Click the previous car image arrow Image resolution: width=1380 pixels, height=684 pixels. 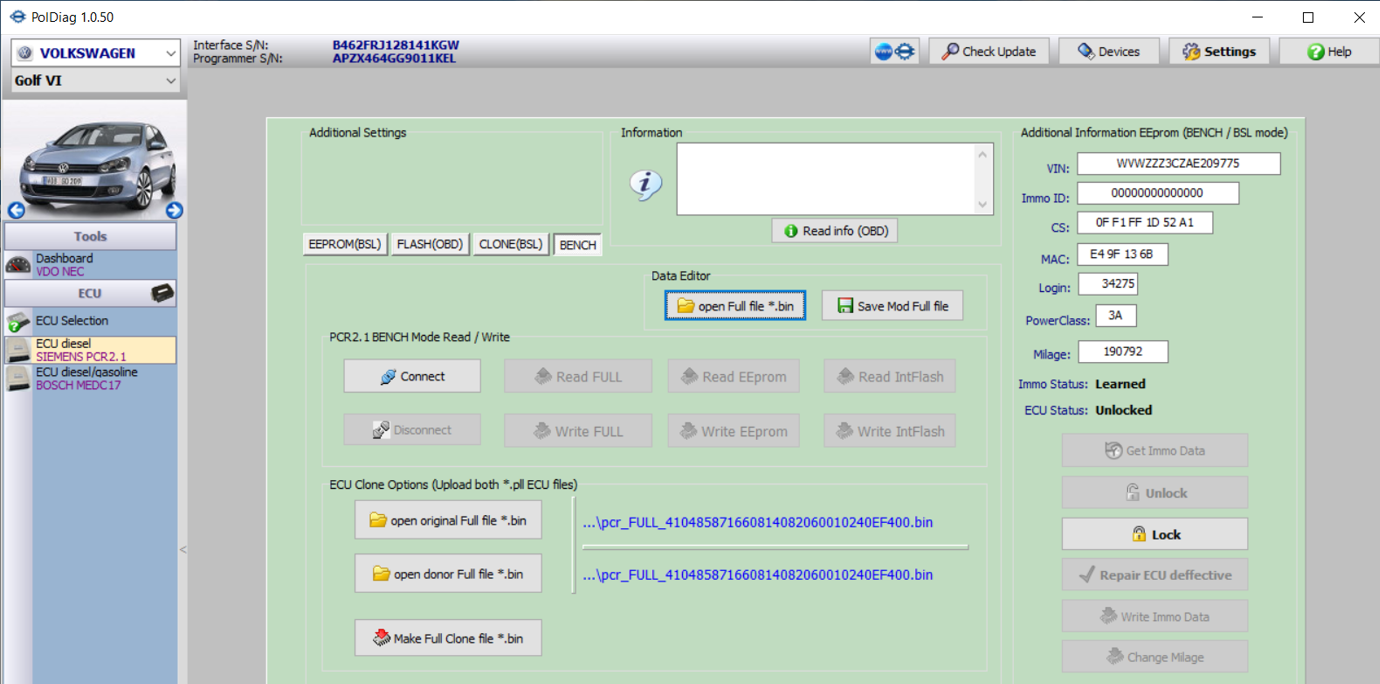coord(16,210)
